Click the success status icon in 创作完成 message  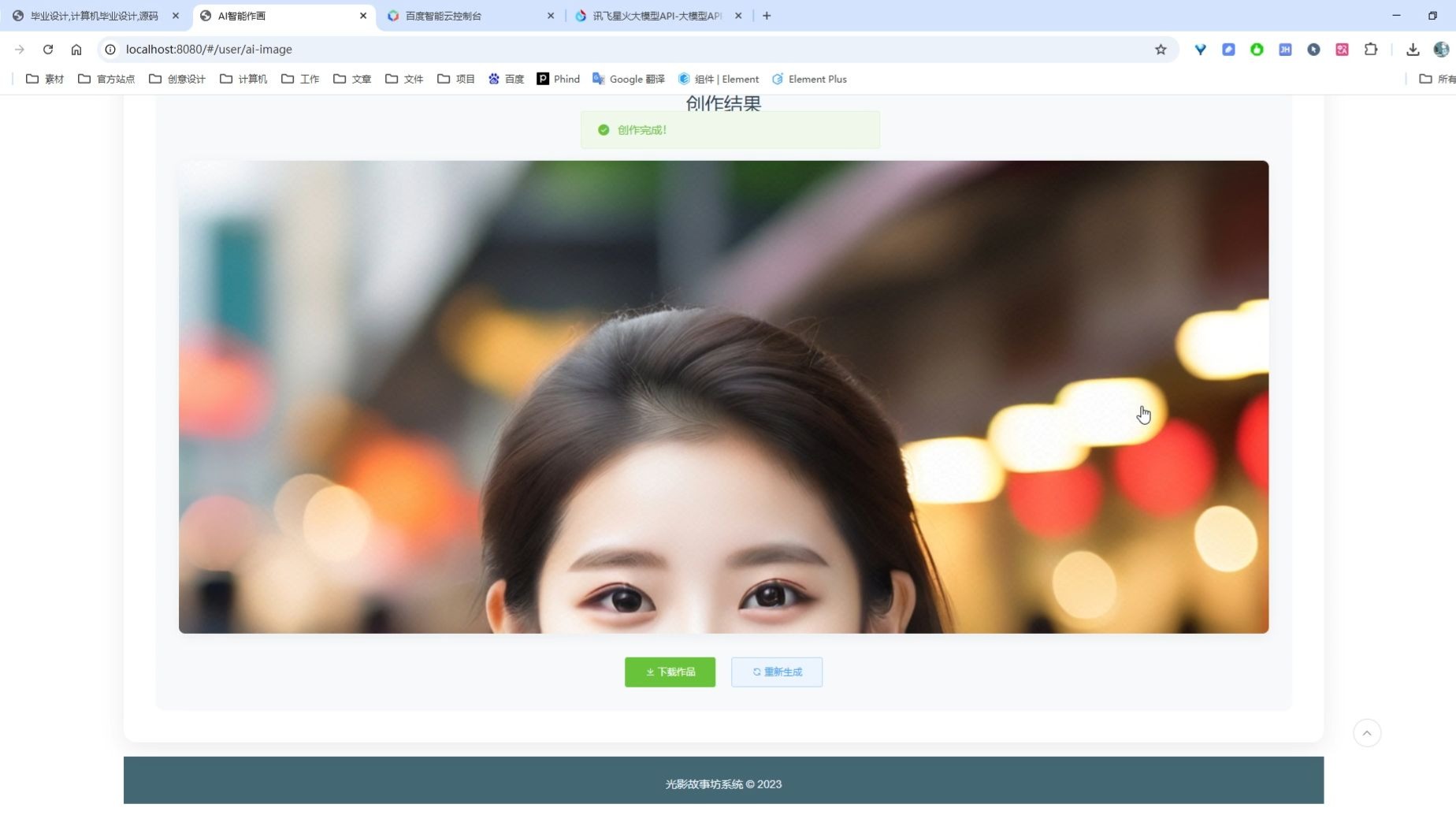pyautogui.click(x=604, y=129)
